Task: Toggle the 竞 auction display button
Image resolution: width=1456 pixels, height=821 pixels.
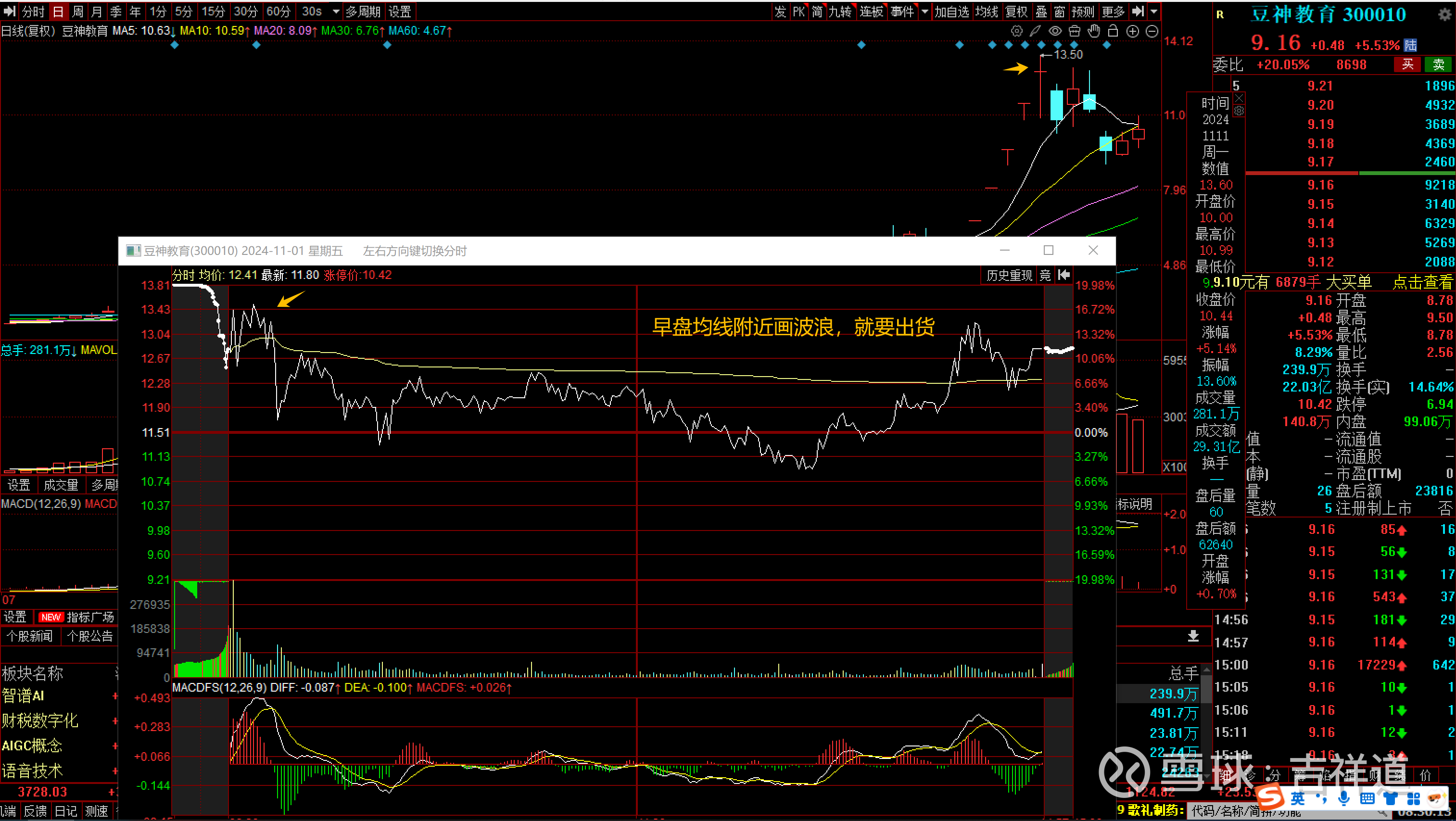Action: tap(1046, 275)
